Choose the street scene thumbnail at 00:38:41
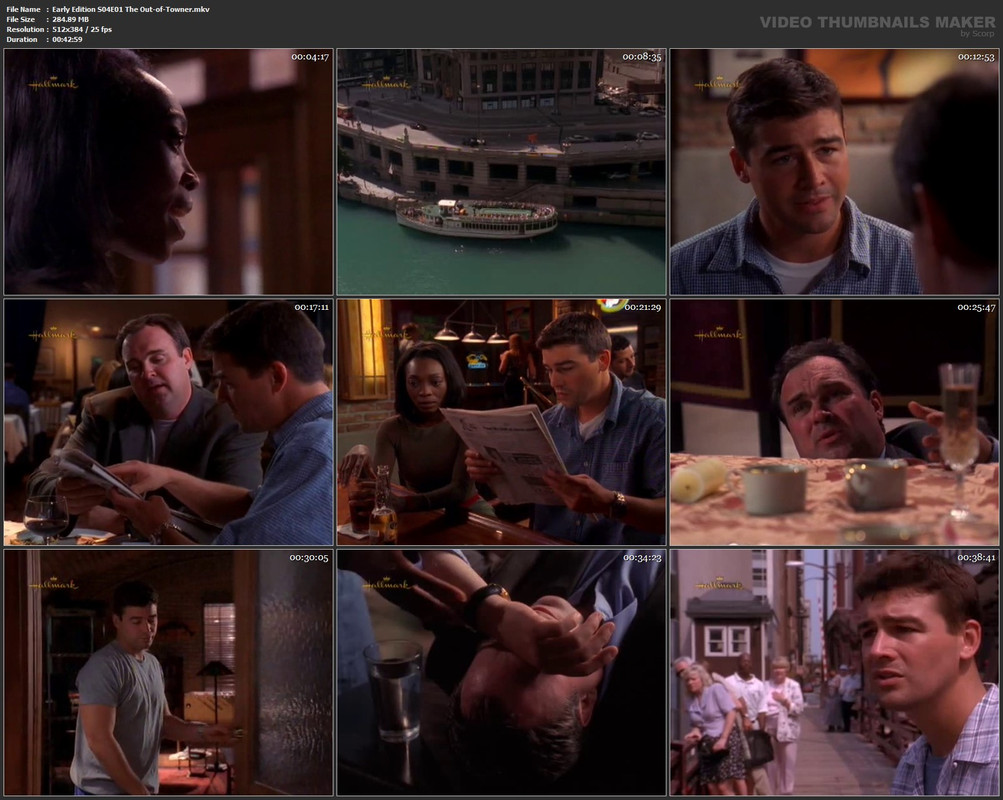 coord(834,672)
